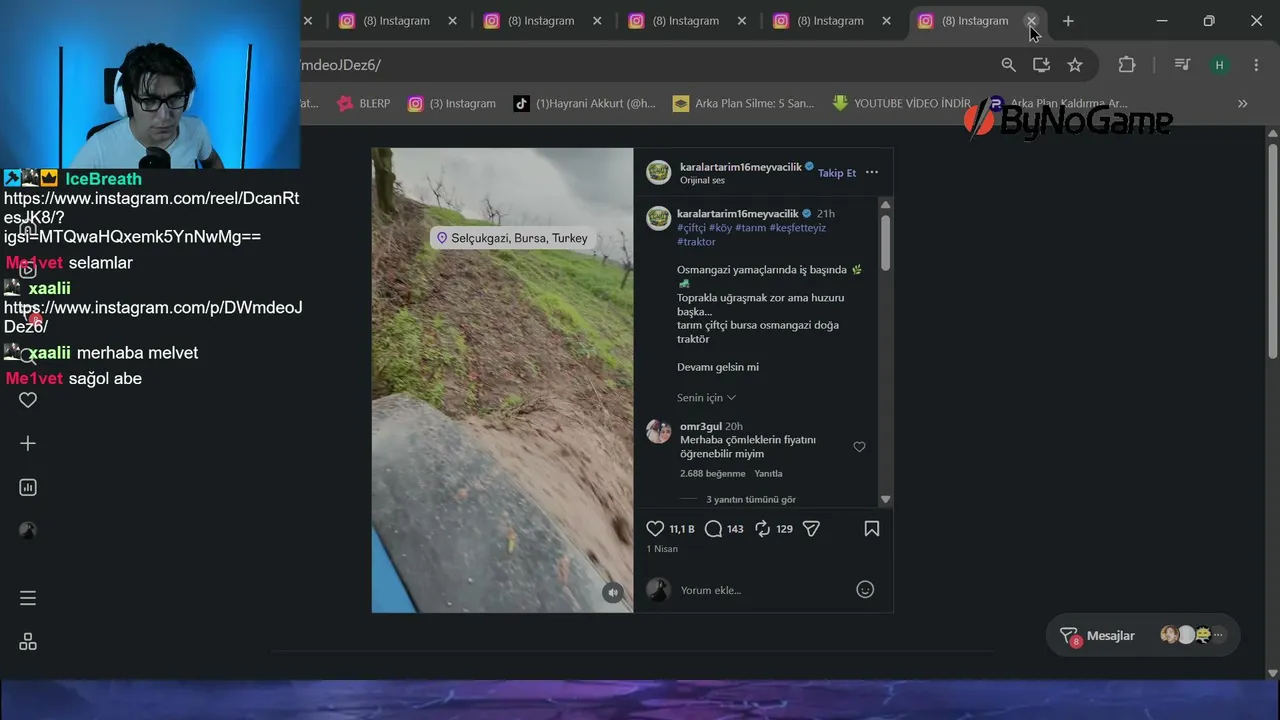Open the omr3gul username link
Screen dimensions: 1280x720
(x=701, y=426)
